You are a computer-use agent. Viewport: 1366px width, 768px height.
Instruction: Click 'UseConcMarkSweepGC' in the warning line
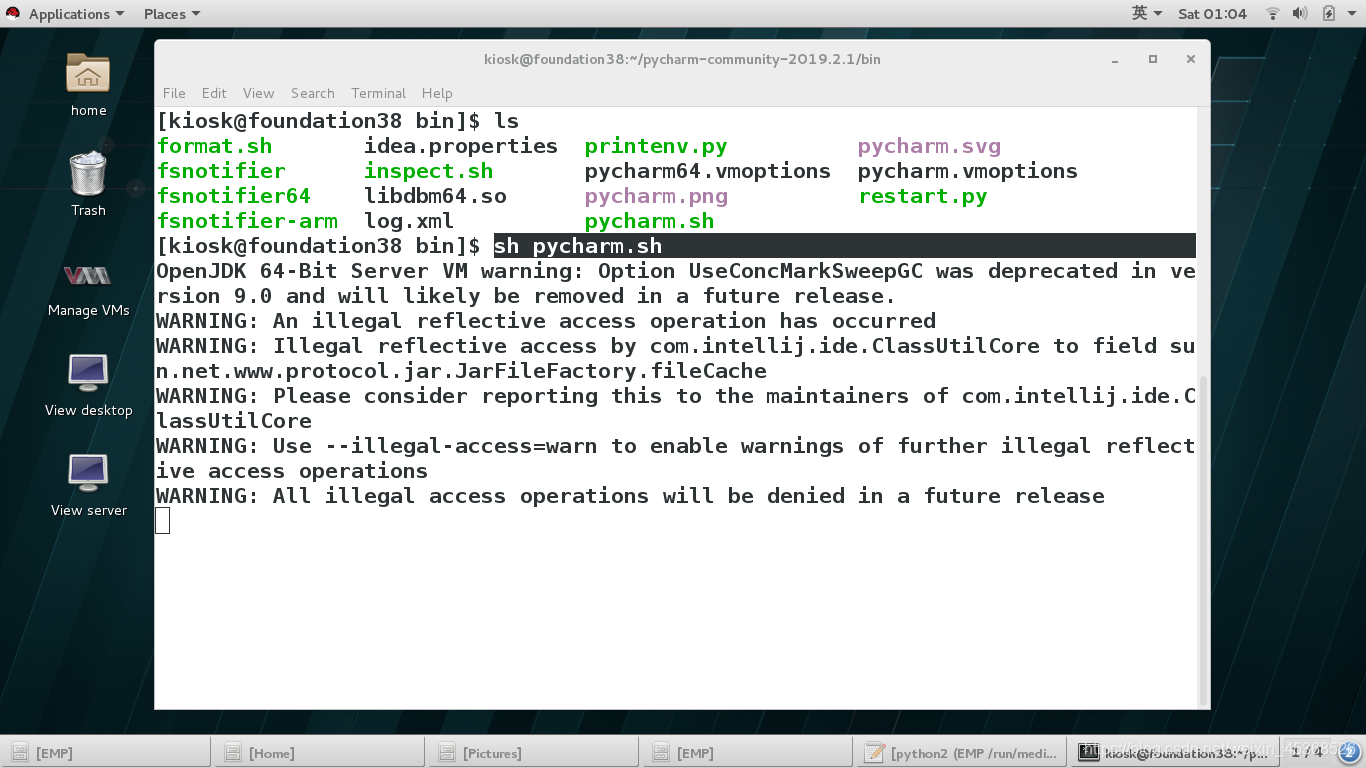pos(806,271)
